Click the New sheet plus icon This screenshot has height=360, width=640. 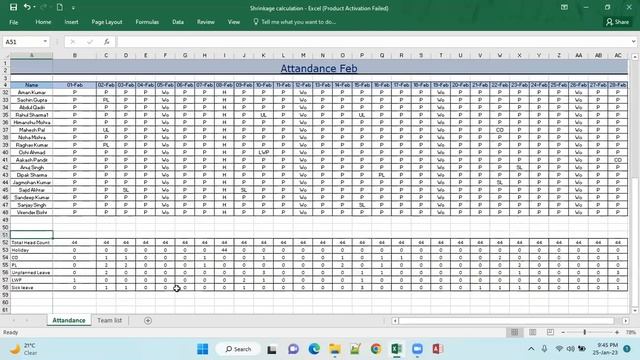click(x=148, y=321)
